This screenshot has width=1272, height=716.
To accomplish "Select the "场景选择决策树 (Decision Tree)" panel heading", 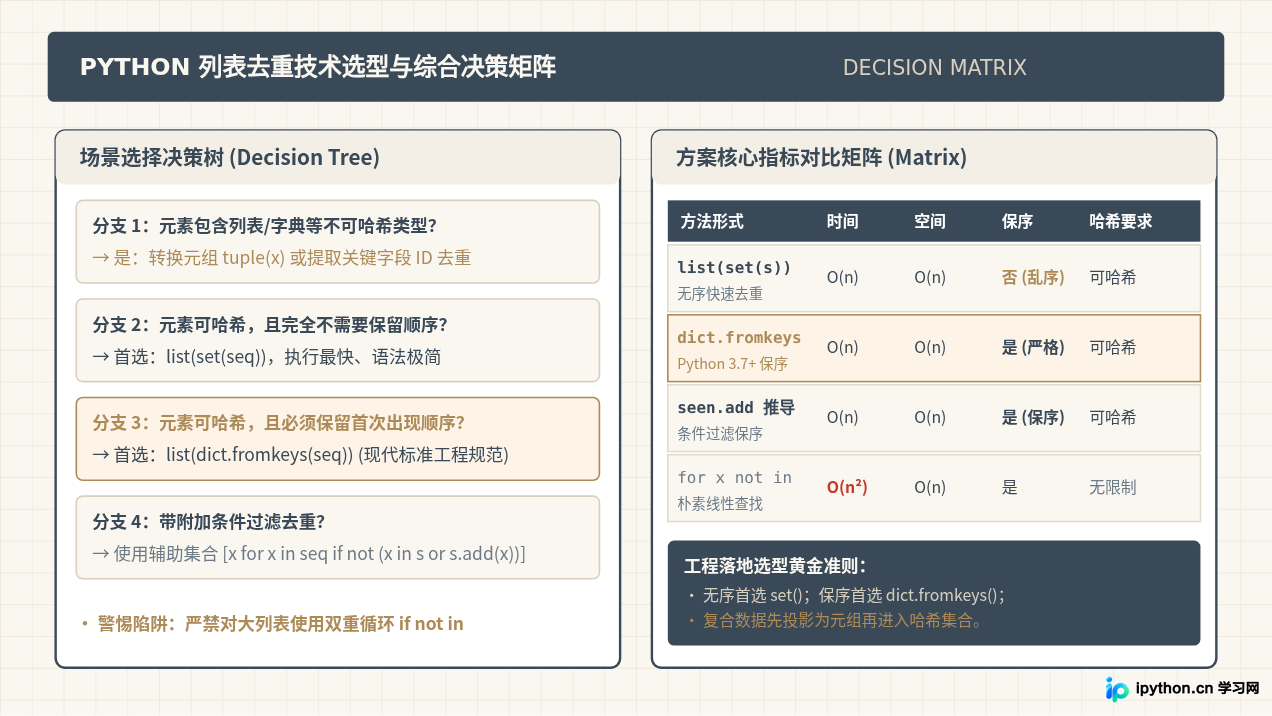I will click(x=230, y=157).
